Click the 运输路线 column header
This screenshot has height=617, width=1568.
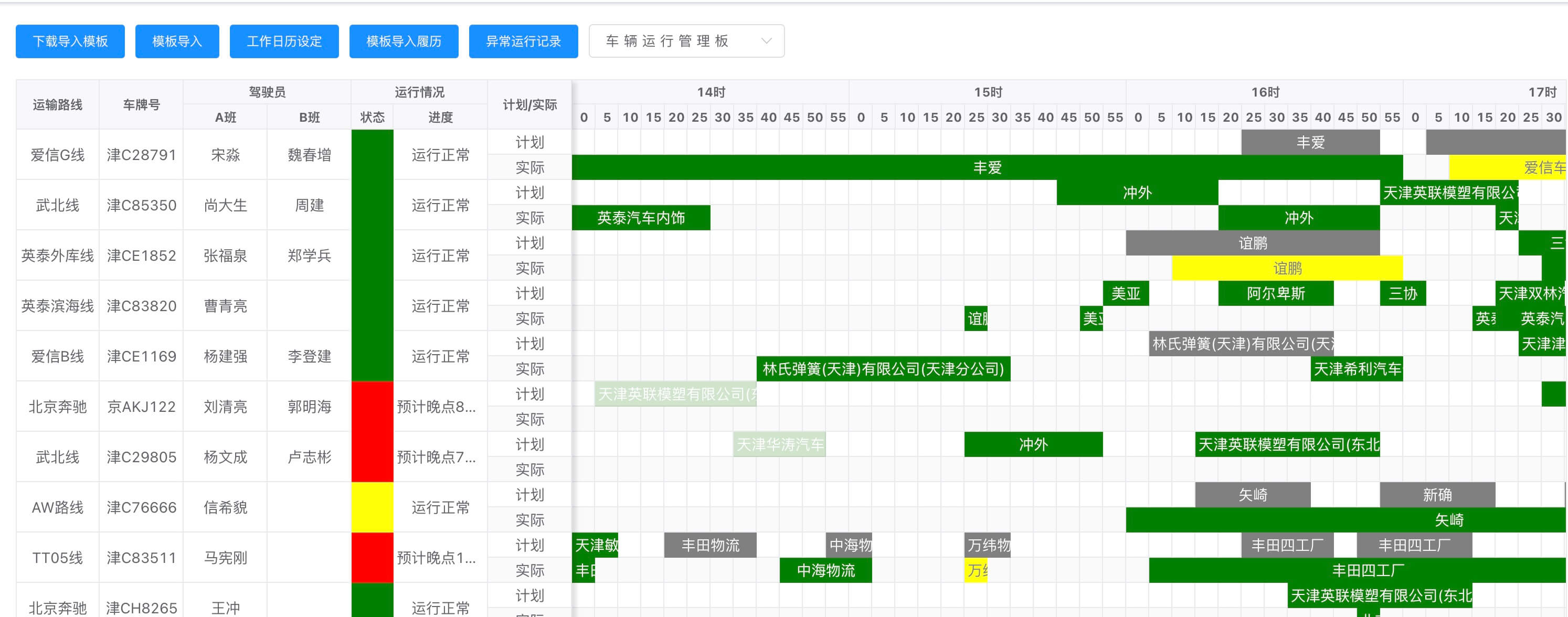pyautogui.click(x=58, y=104)
